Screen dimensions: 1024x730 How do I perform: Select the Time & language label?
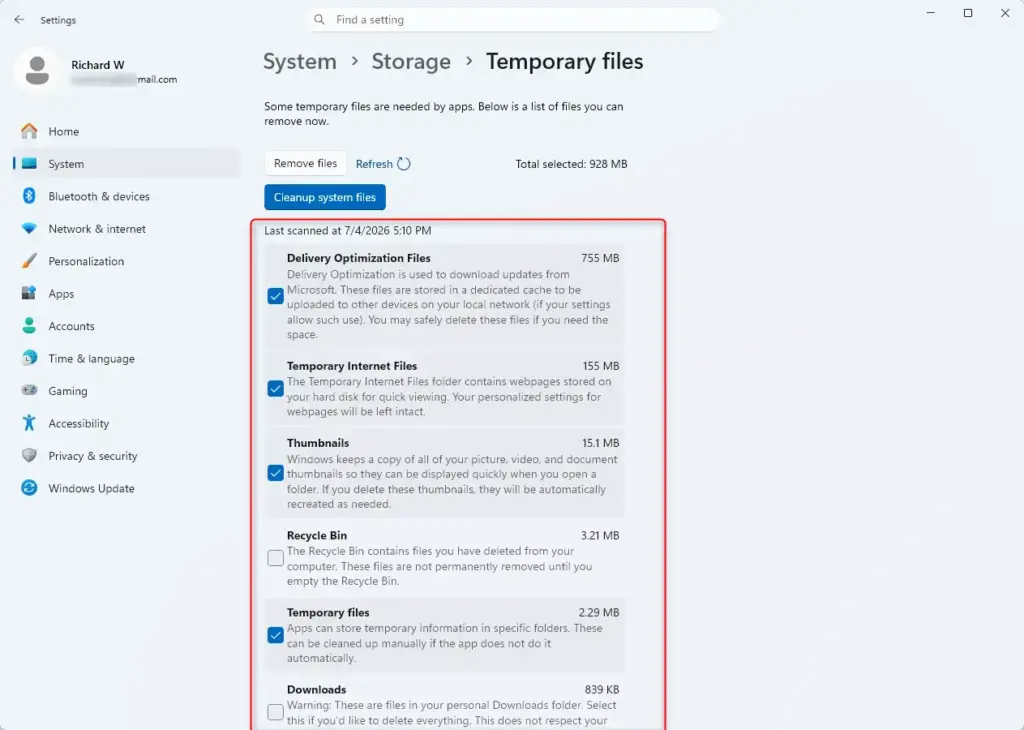(91, 358)
